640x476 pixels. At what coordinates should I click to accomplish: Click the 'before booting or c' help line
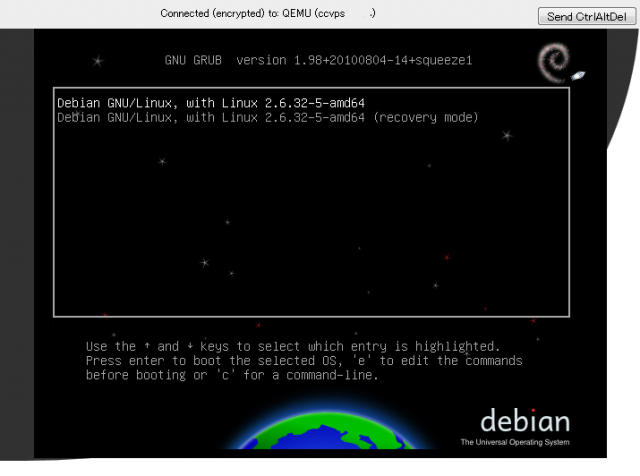[x=232, y=375]
